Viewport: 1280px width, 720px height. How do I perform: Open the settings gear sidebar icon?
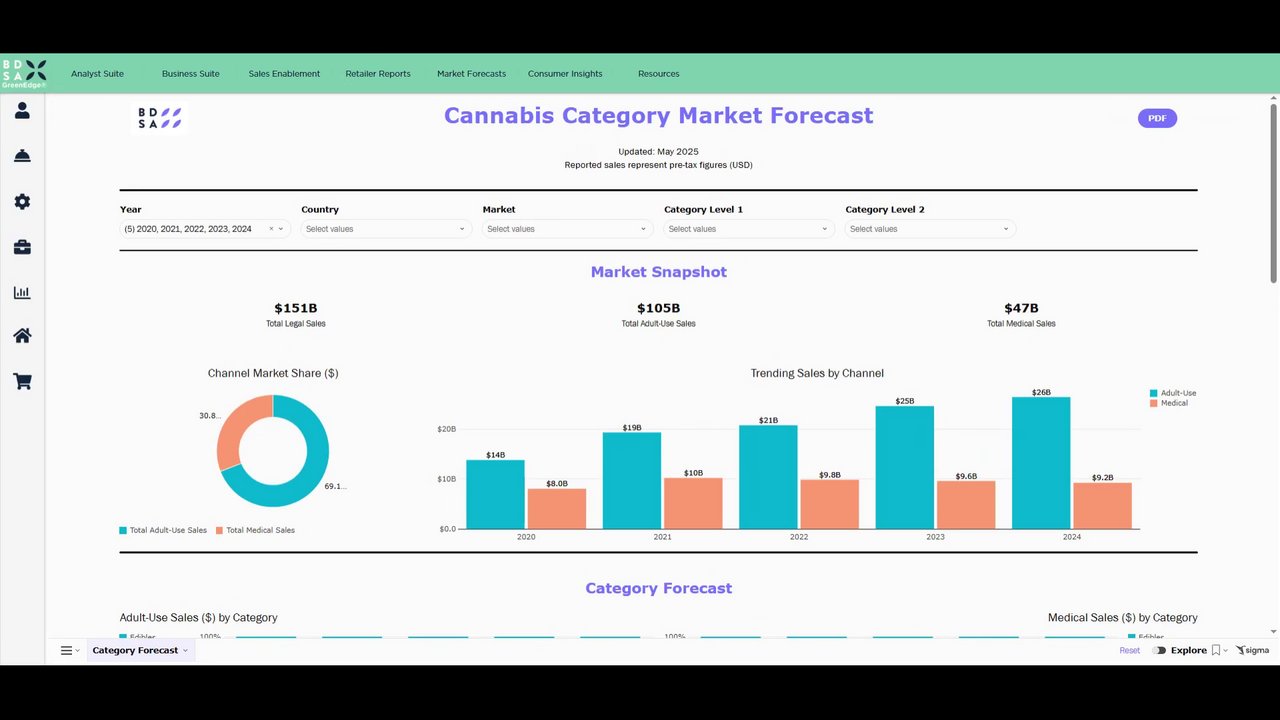(x=22, y=202)
